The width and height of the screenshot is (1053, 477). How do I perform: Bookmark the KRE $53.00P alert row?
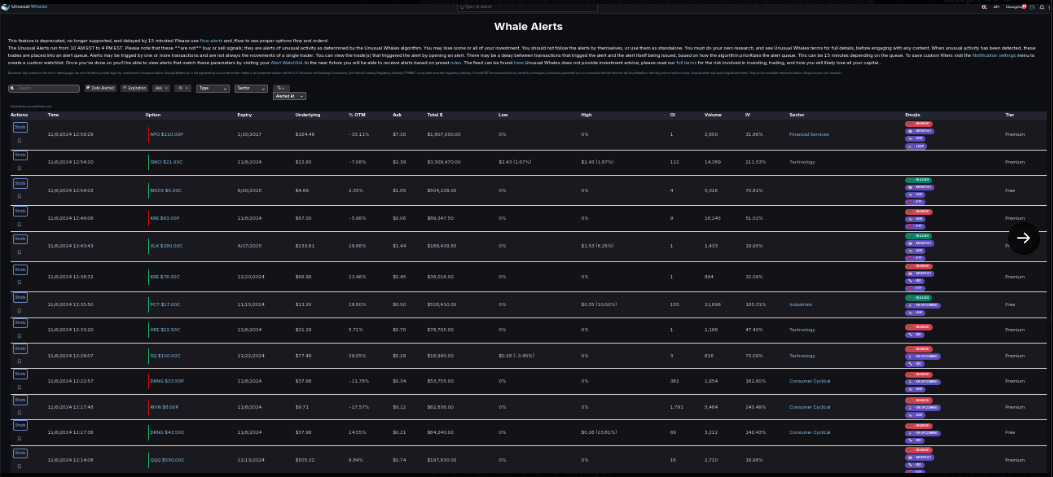pos(19,225)
